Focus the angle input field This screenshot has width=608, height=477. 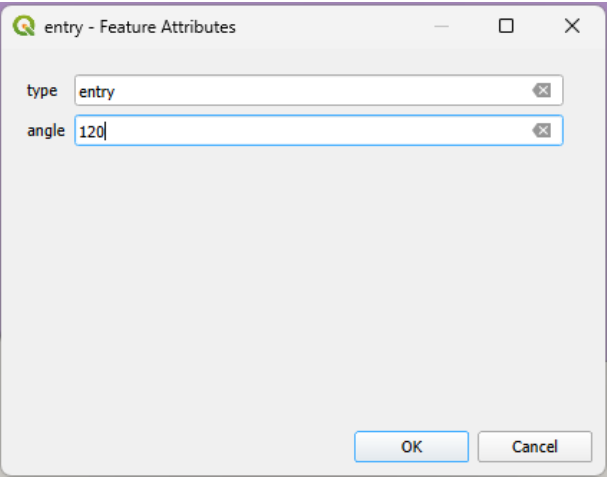[x=300, y=130]
